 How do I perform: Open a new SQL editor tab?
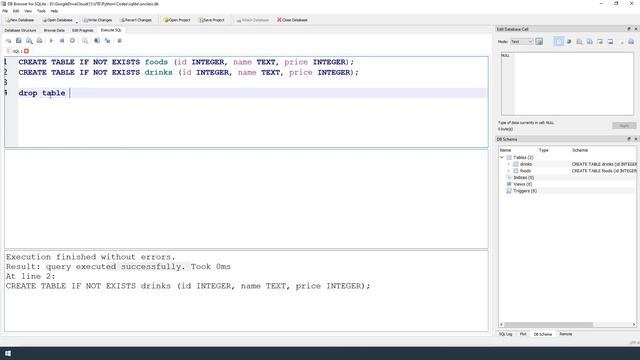click(8, 41)
